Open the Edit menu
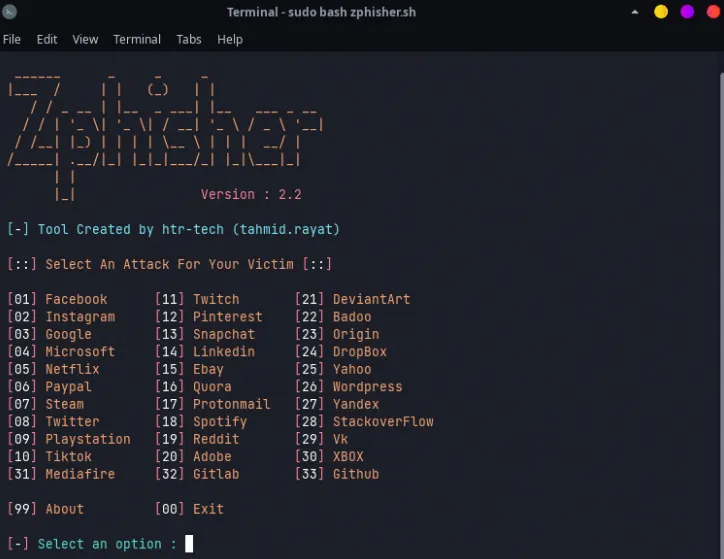The image size is (724, 559). [x=47, y=40]
